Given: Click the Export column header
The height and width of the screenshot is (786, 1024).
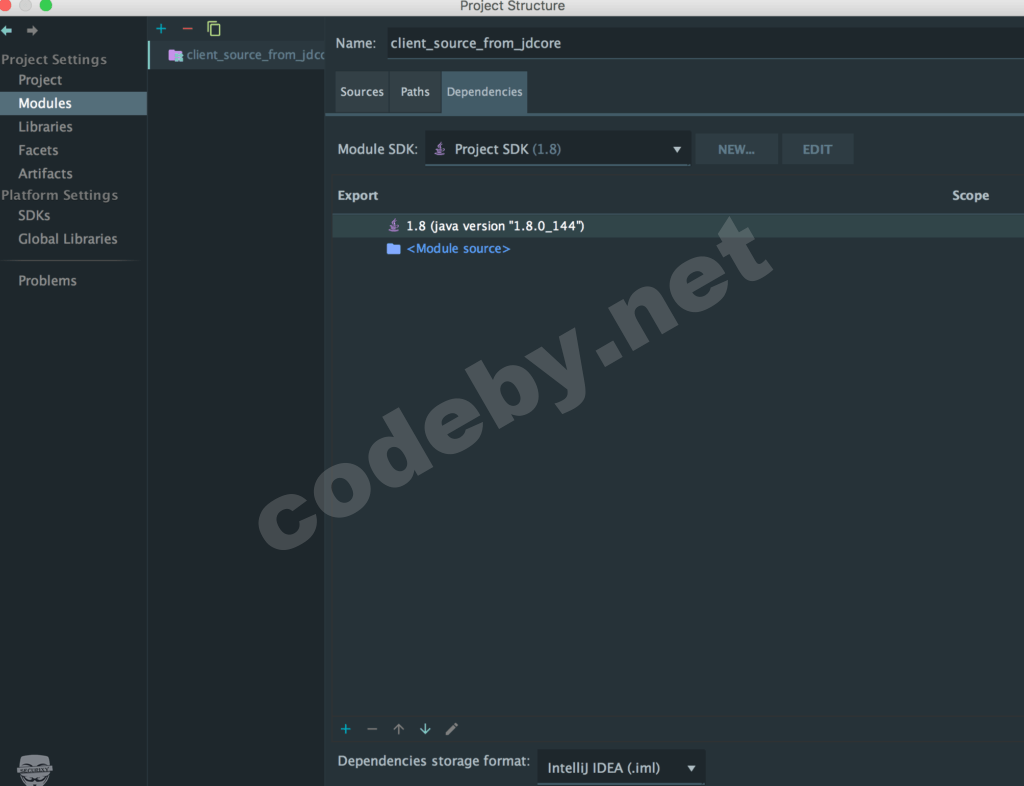Looking at the screenshot, I should 358,195.
